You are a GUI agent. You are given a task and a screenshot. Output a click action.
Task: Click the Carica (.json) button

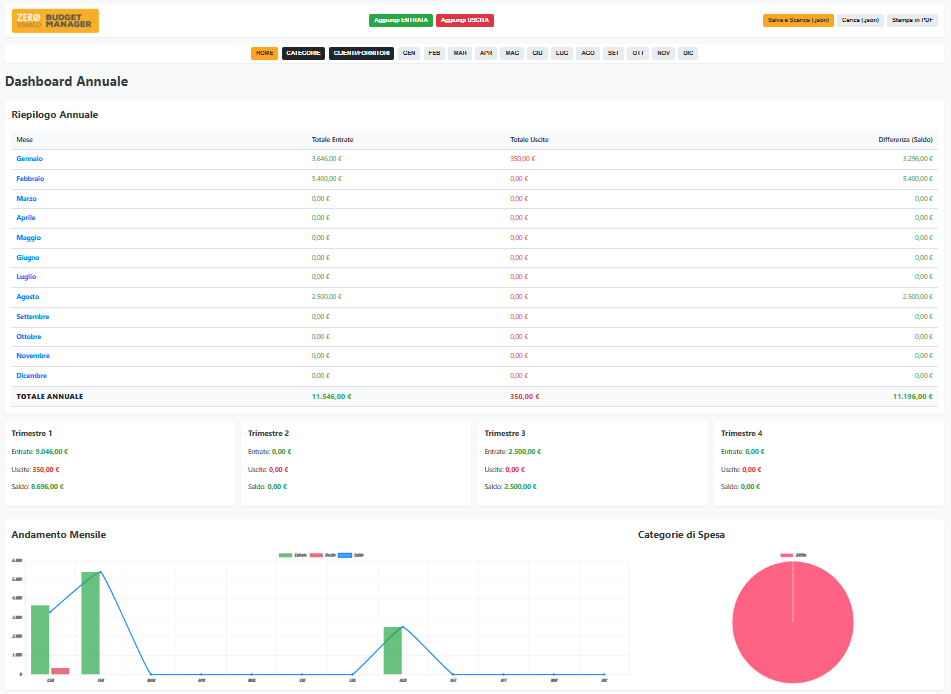tap(860, 20)
